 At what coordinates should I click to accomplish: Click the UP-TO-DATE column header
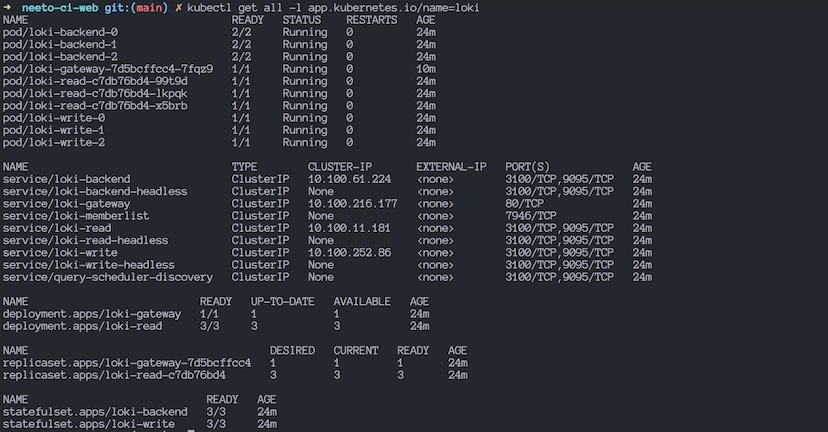[x=283, y=302]
